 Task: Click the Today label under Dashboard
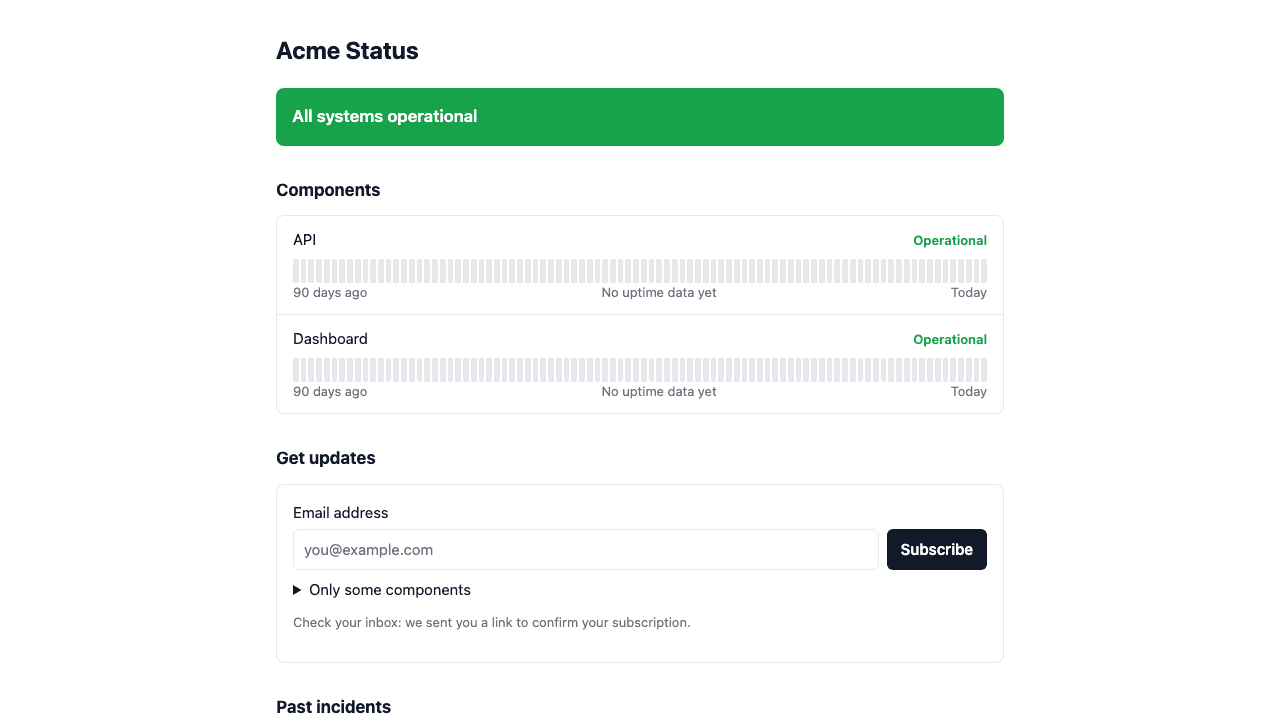[969, 392]
